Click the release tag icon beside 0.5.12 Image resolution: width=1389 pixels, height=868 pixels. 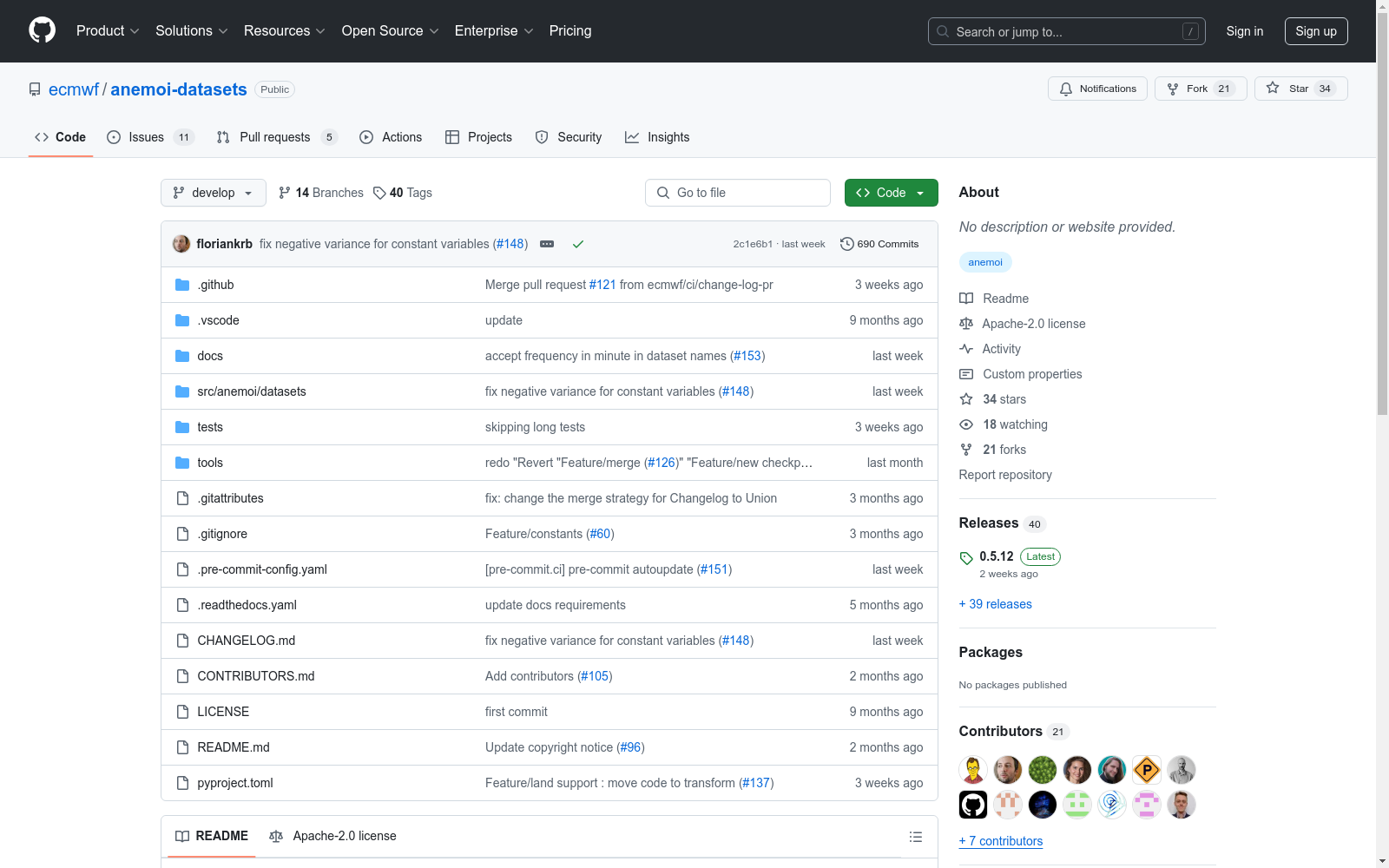coord(966,557)
